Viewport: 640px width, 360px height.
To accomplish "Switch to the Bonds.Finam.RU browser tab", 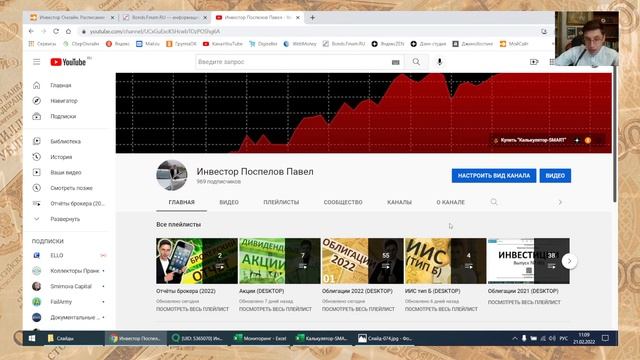I will click(165, 18).
